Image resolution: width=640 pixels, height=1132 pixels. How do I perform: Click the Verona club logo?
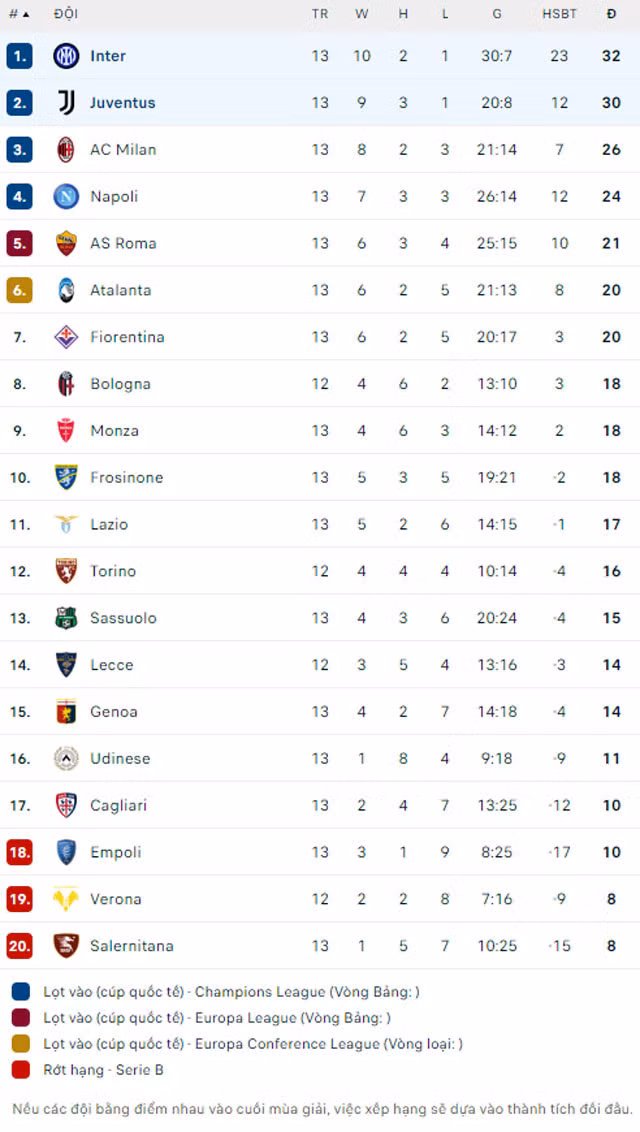point(66,899)
